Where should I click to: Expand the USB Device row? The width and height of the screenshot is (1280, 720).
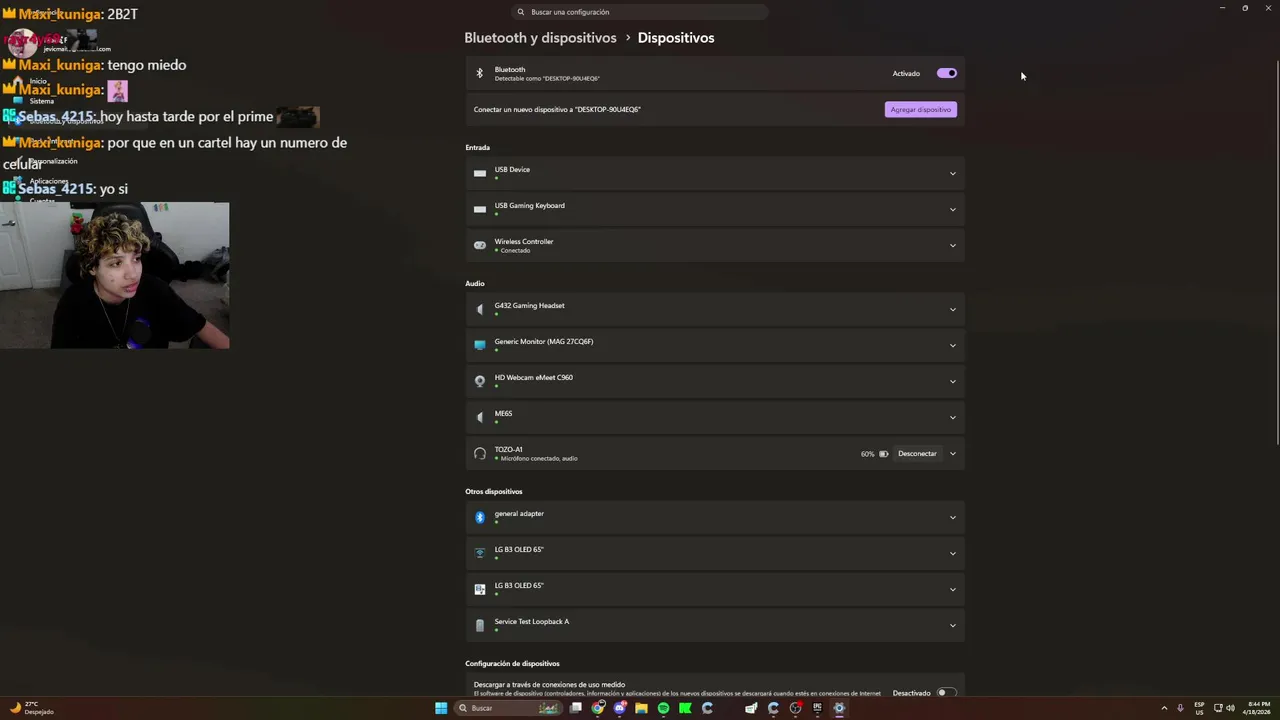(x=952, y=174)
